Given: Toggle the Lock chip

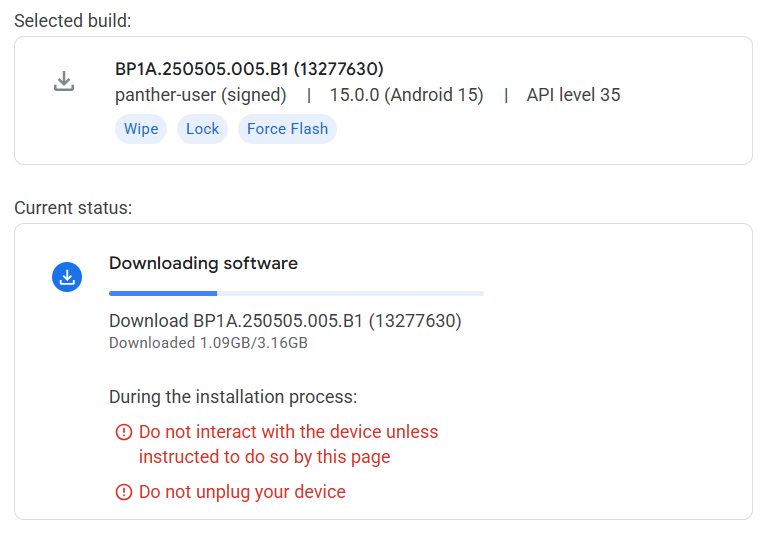Looking at the screenshot, I should (202, 129).
